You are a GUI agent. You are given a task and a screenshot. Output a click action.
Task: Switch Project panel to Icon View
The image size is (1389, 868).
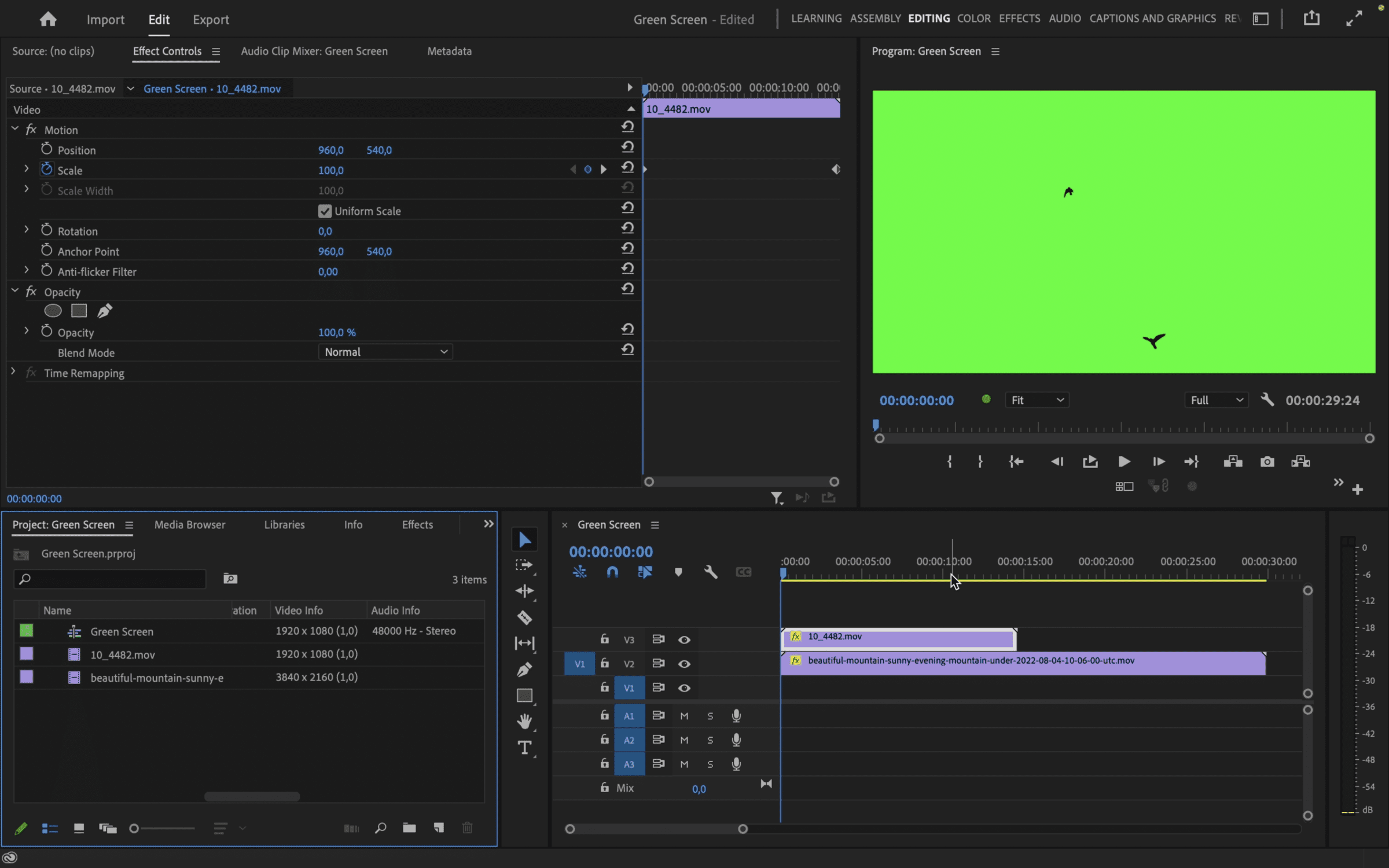79,828
